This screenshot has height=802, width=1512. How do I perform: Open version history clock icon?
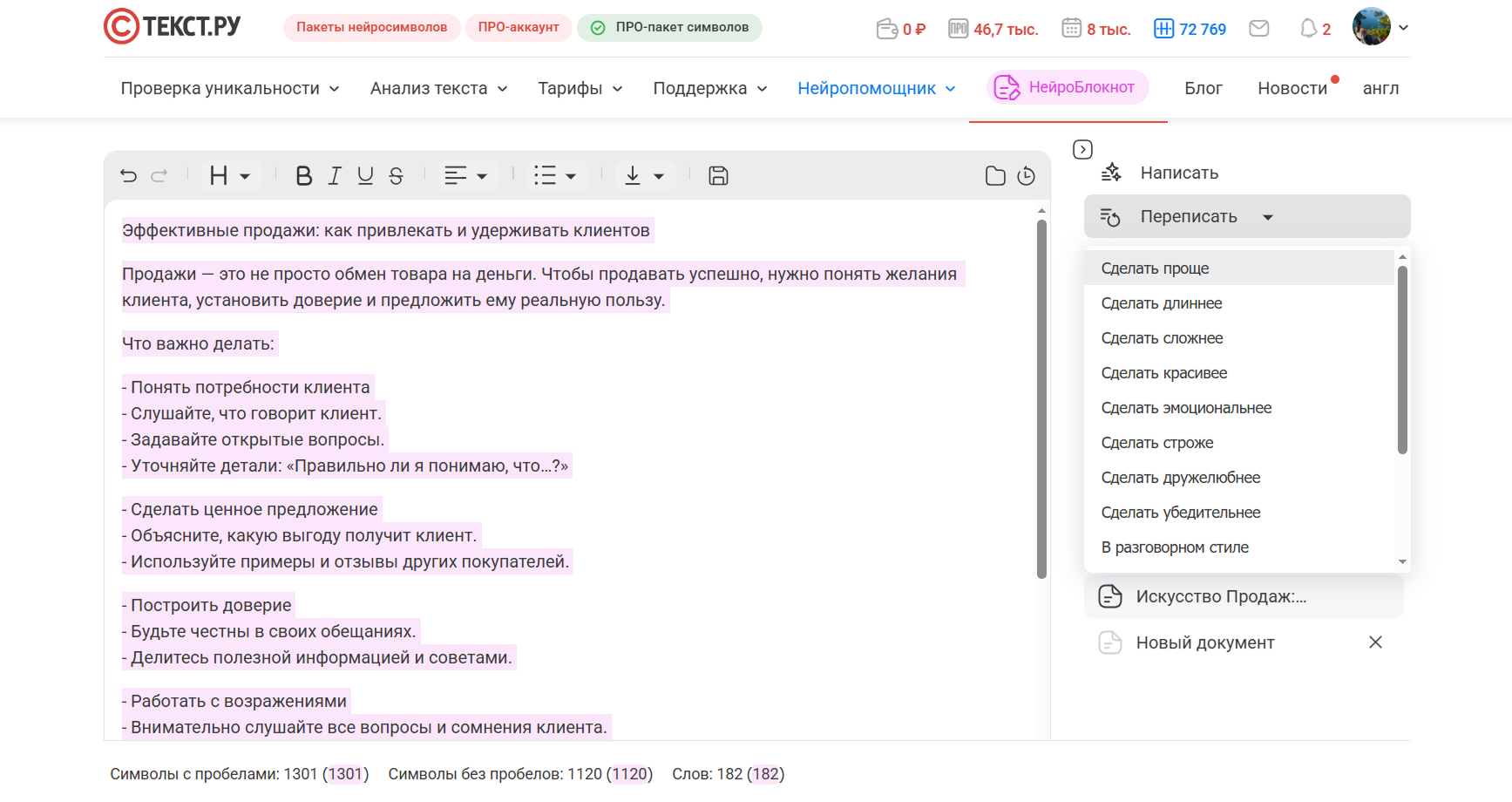pos(1027,176)
